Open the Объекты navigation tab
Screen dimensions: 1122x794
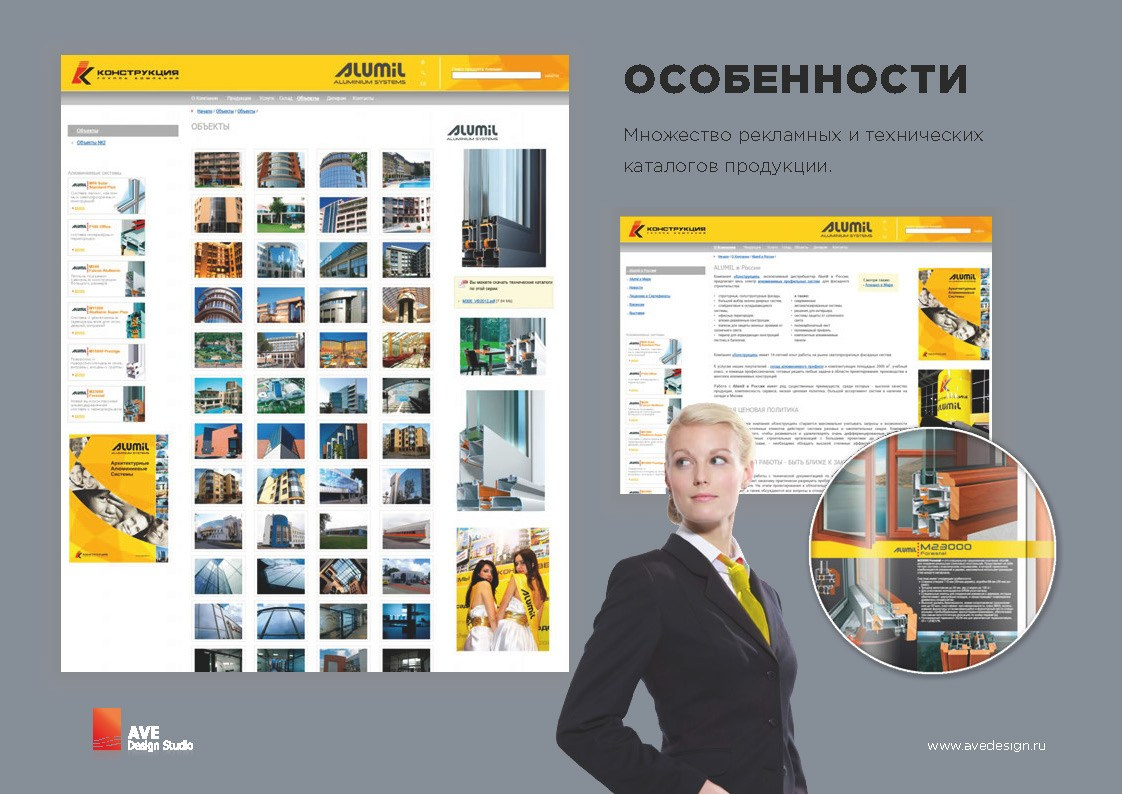[308, 97]
